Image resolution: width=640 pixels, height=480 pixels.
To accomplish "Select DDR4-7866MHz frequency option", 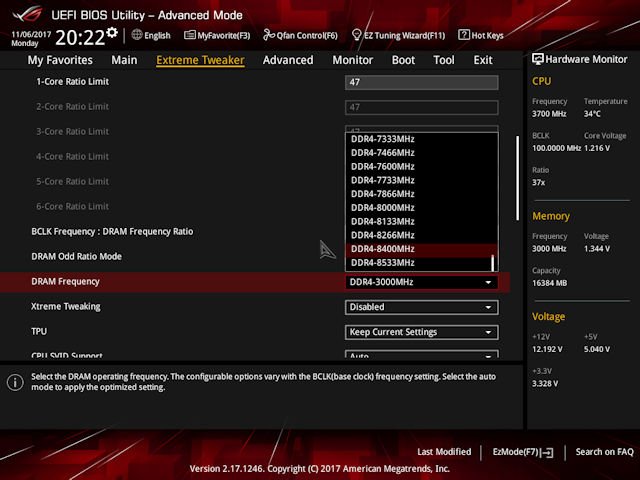I will 421,194.
